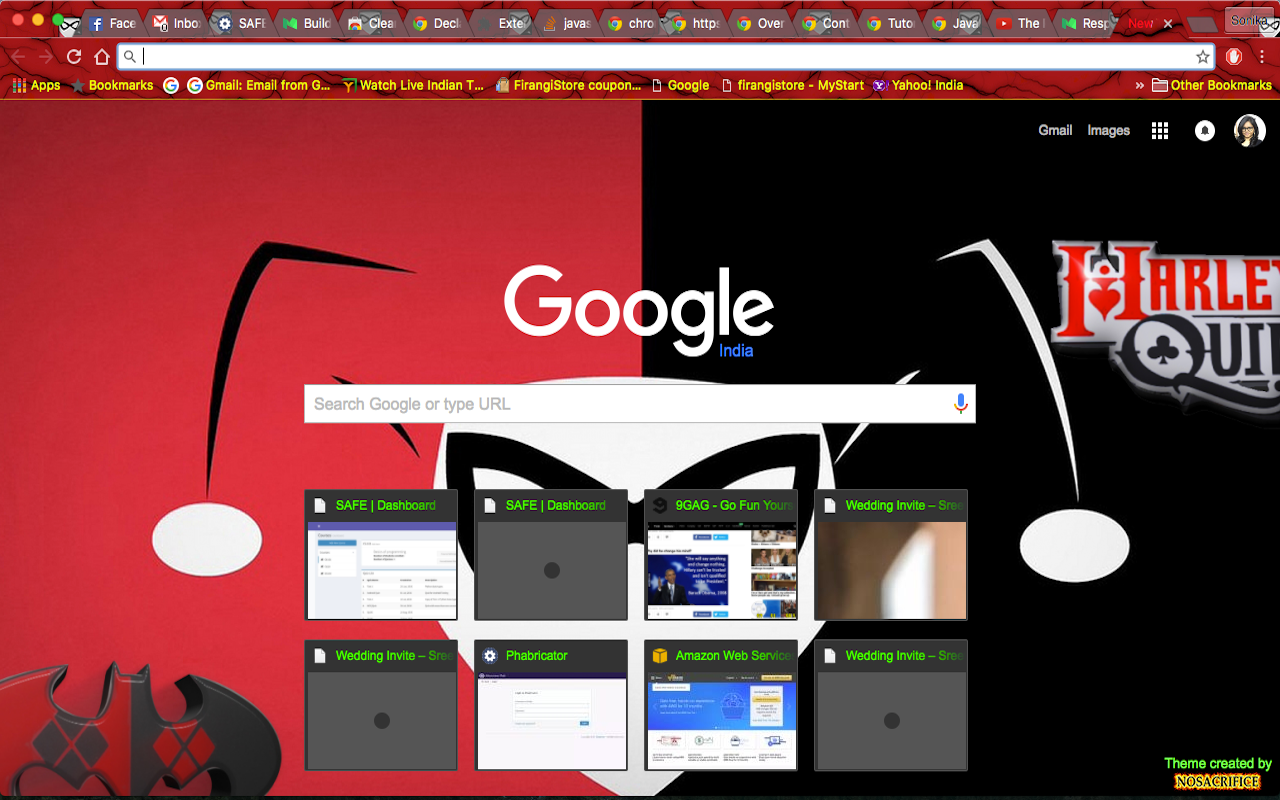Open the Gmail link
This screenshot has height=800, width=1280.
[1055, 130]
